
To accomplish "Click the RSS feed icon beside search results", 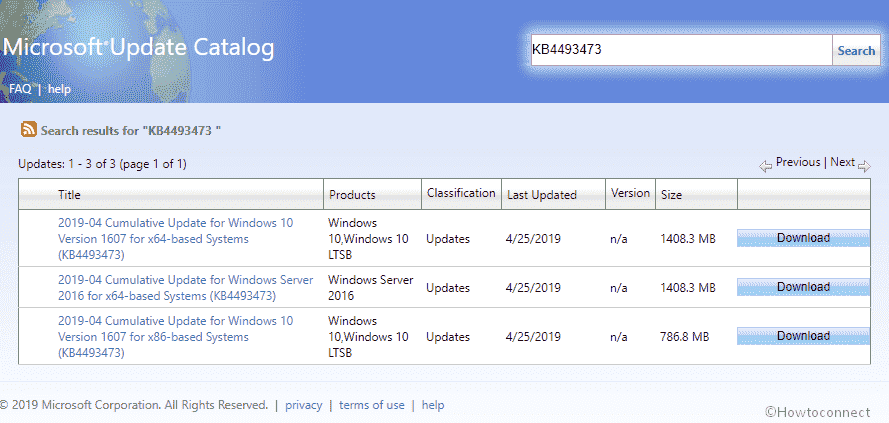I will click(29, 130).
